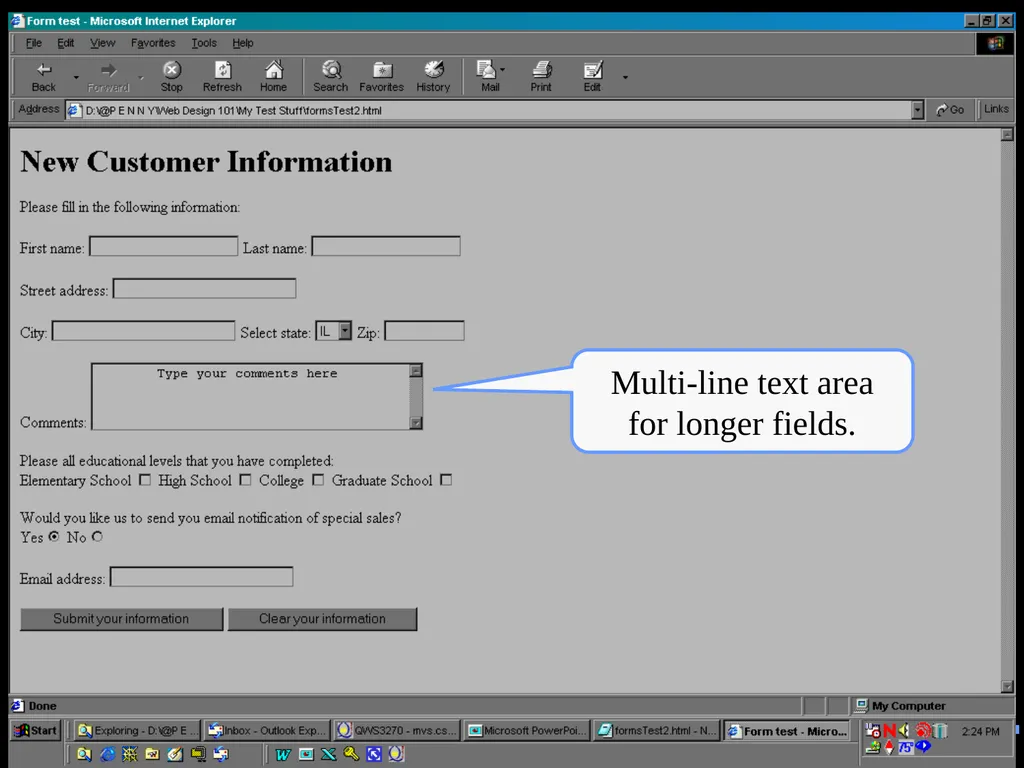The width and height of the screenshot is (1024, 768).
Task: Launch the Excel icon in Quick Launch
Action: tap(328, 754)
